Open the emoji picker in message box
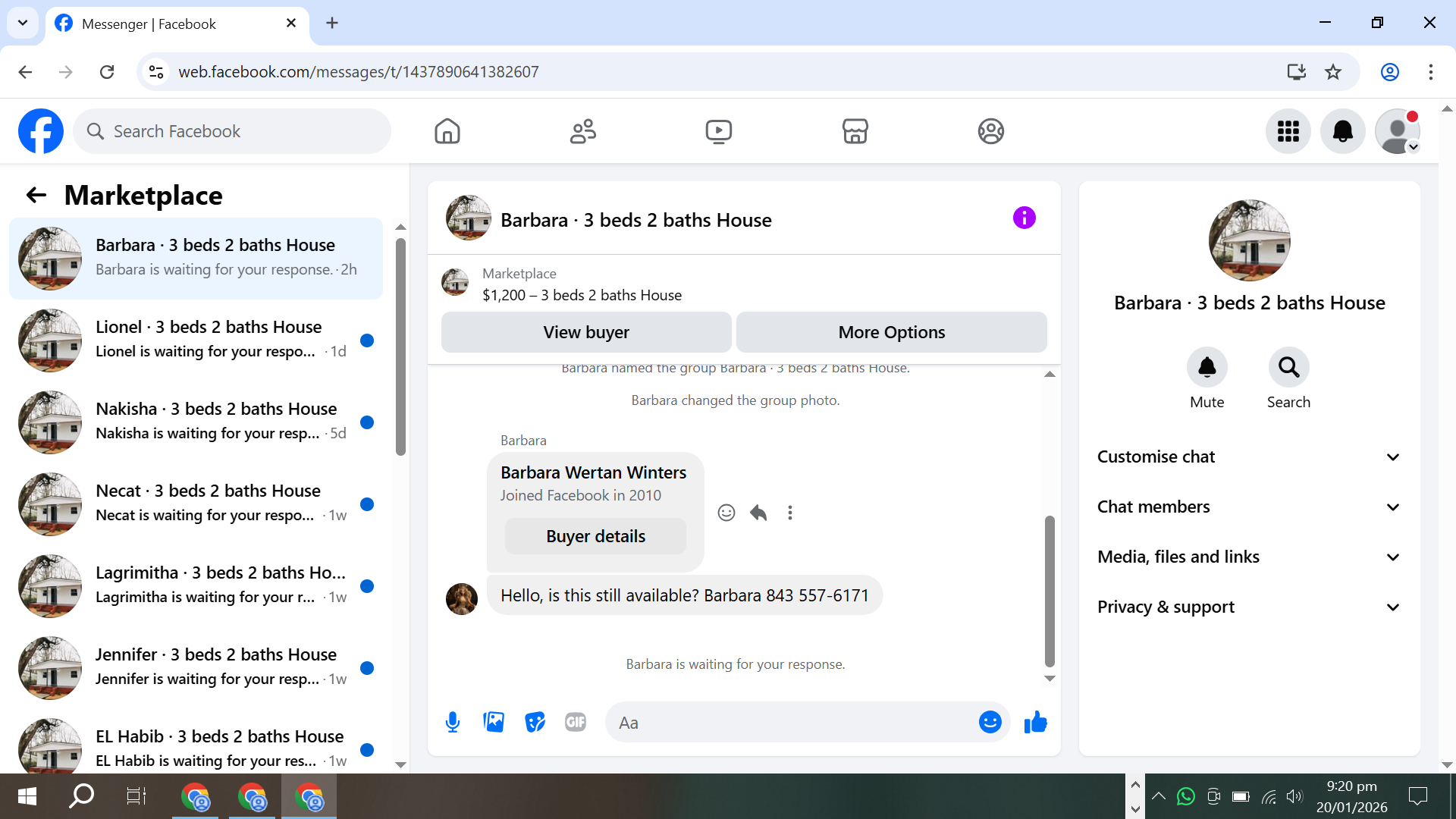The width and height of the screenshot is (1456, 819). click(990, 722)
